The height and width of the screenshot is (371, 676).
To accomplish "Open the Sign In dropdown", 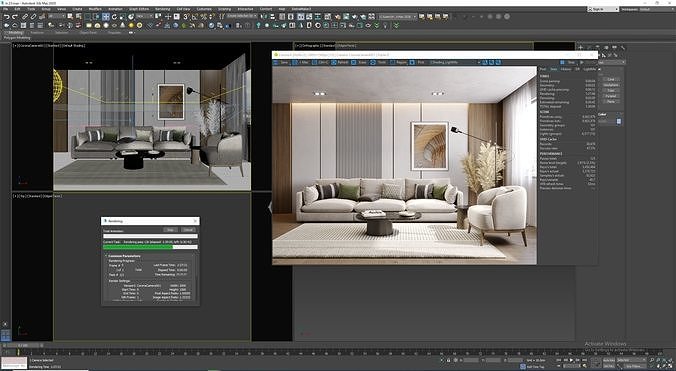I will [604, 9].
